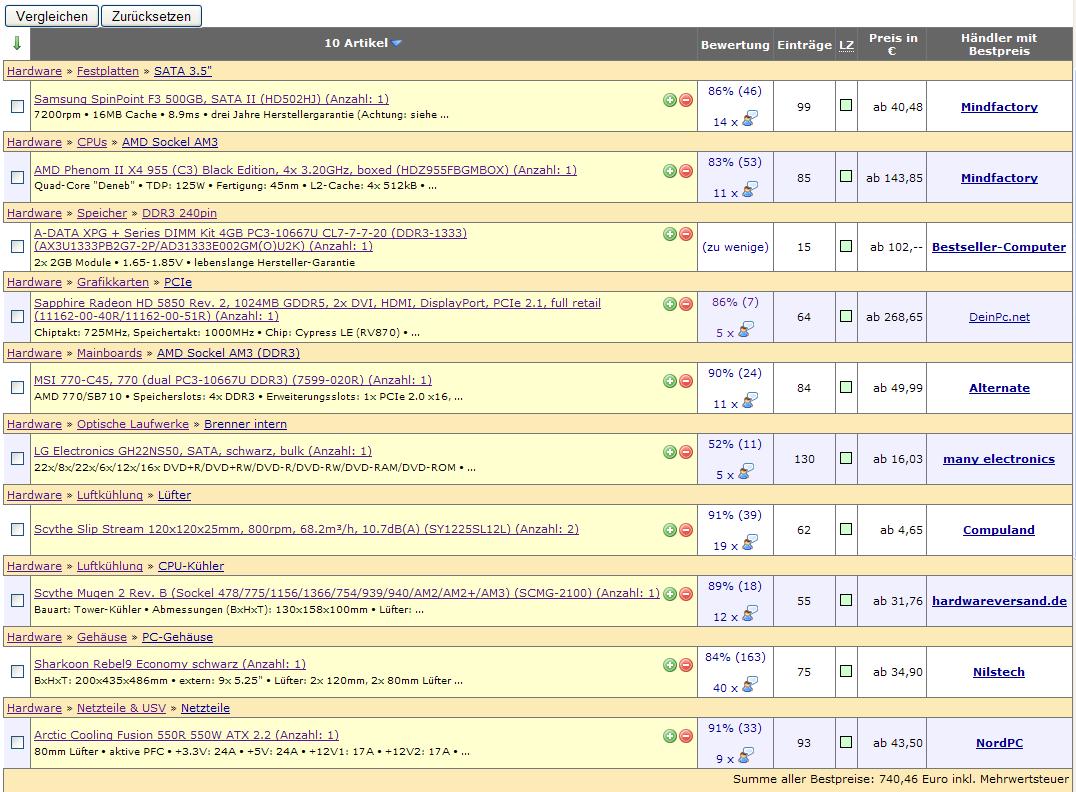
Task: Click price 'ab 268,65' for Sapphire Radeon
Action: tap(894, 317)
